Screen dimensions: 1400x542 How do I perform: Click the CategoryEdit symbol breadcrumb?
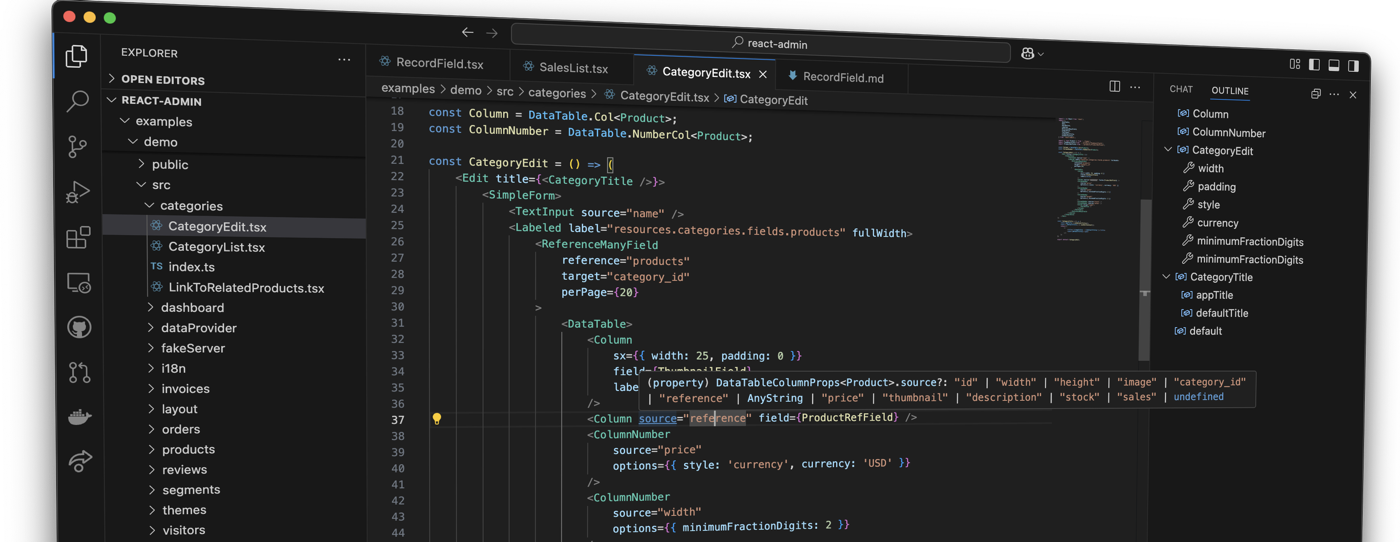tap(766, 100)
